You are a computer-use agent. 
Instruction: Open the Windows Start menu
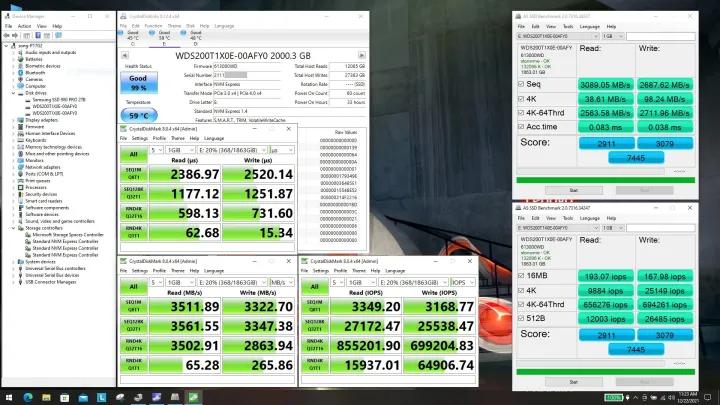pyautogui.click(x=9, y=397)
